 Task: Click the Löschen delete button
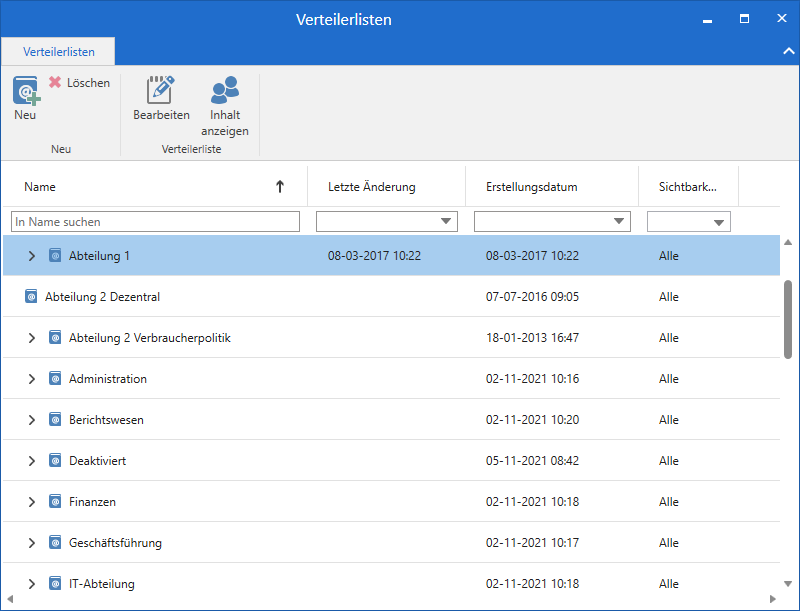(80, 83)
